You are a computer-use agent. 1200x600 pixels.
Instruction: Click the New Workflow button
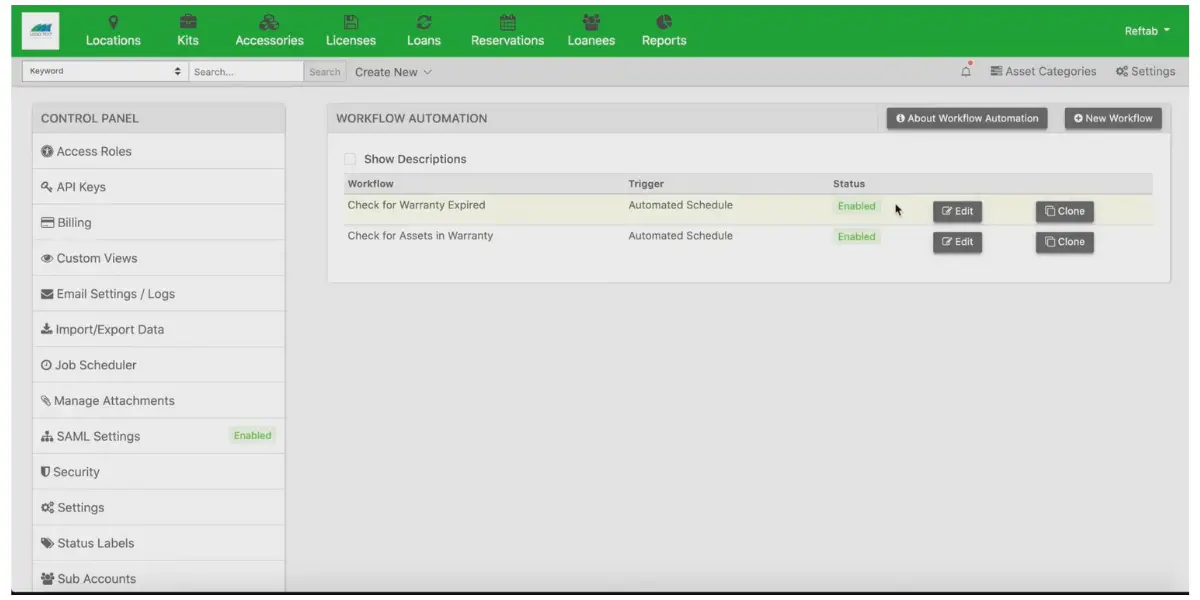1113,118
